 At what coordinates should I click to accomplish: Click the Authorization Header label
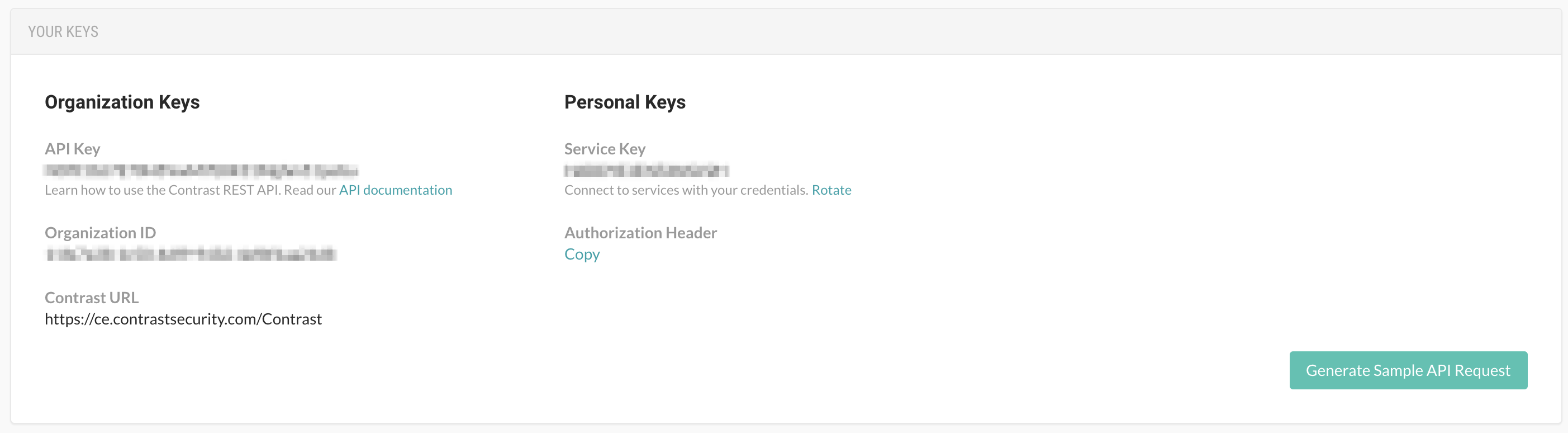(640, 232)
